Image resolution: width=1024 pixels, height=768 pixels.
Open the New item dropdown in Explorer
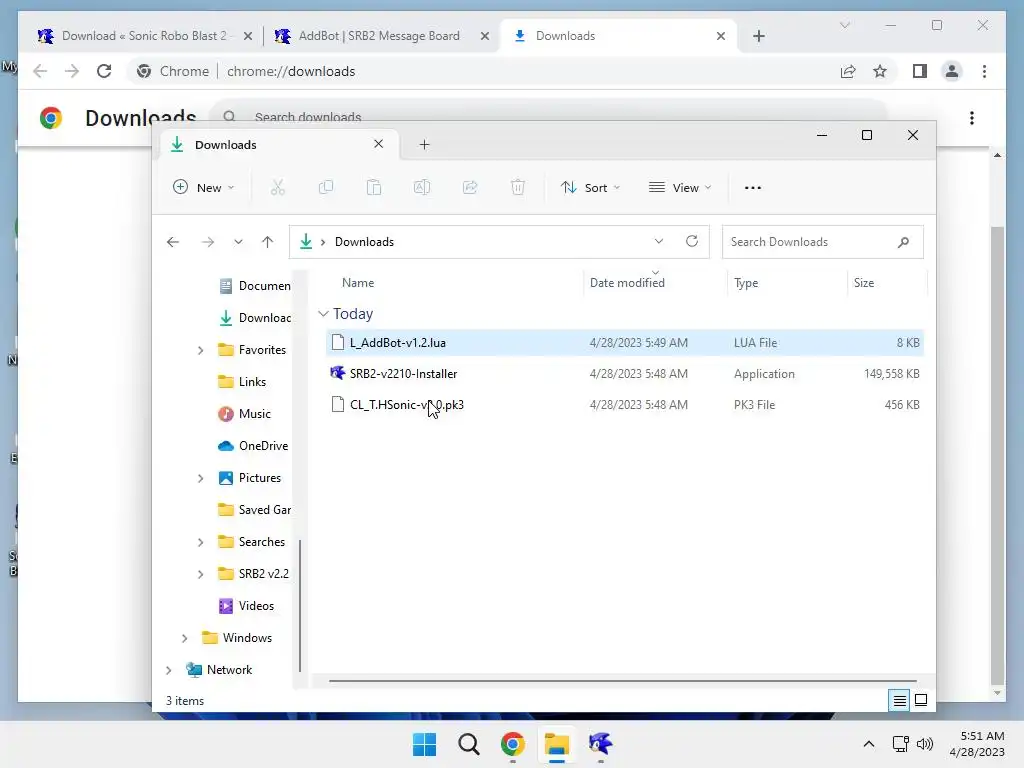click(x=204, y=187)
